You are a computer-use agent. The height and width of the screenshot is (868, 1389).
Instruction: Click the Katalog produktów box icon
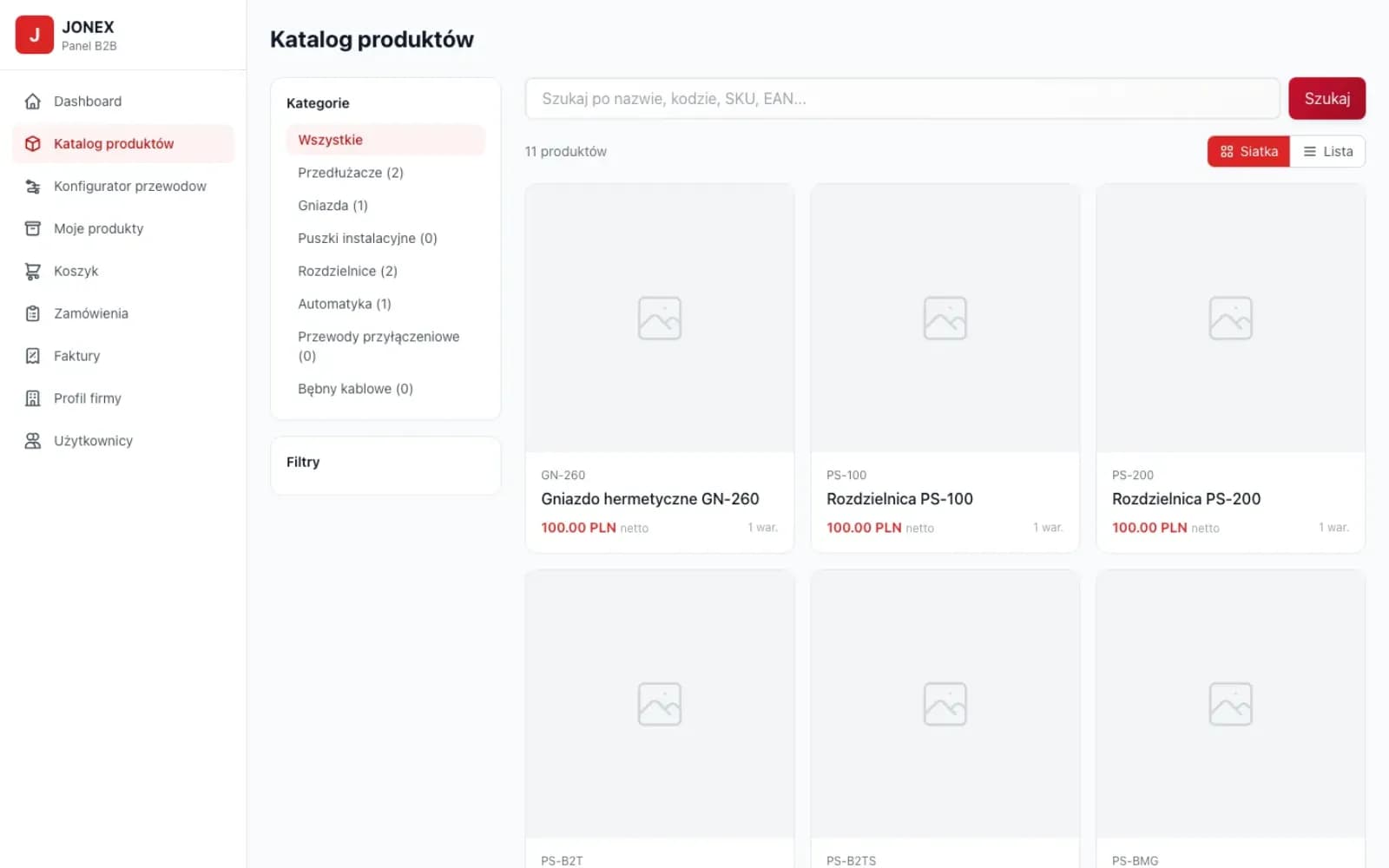coord(33,144)
